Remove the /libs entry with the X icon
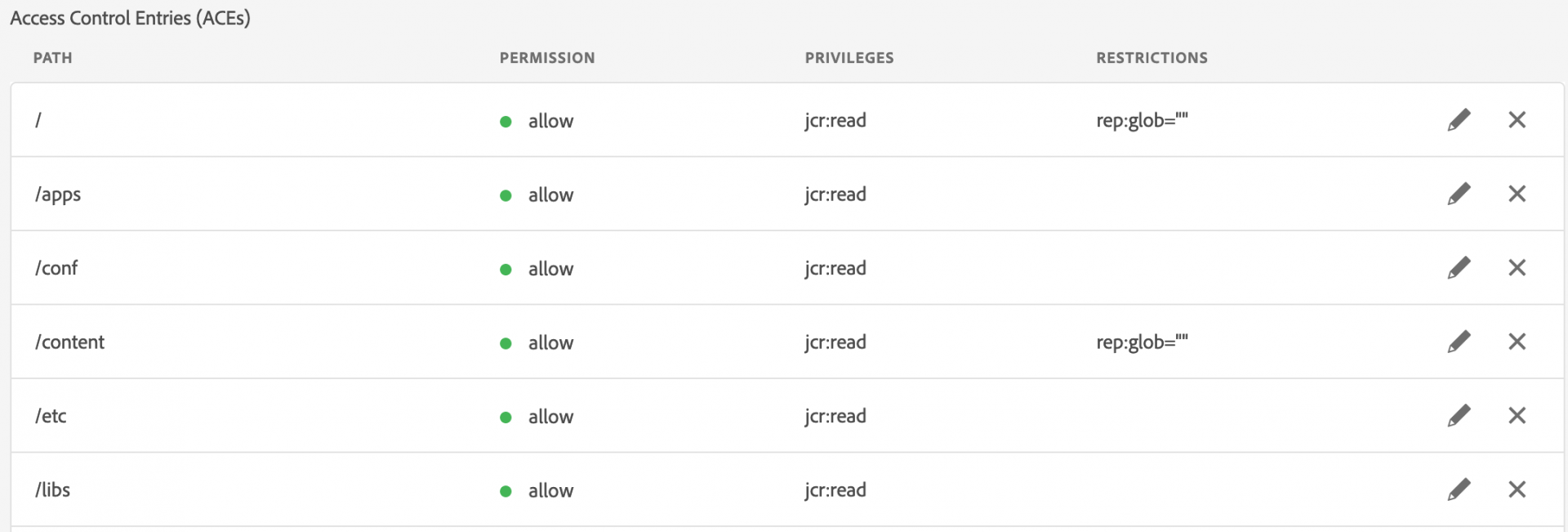Image resolution: width=1568 pixels, height=532 pixels. click(1517, 489)
